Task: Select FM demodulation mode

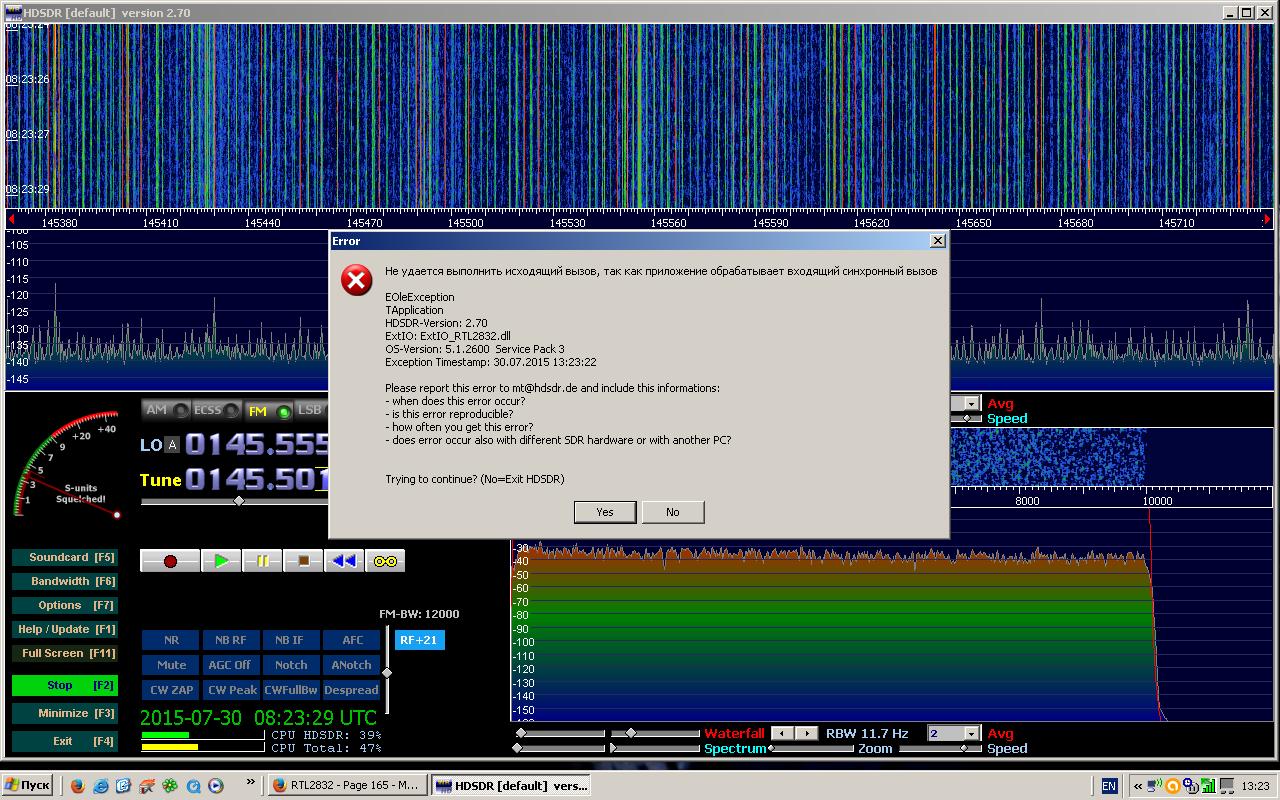Action: pyautogui.click(x=269, y=410)
